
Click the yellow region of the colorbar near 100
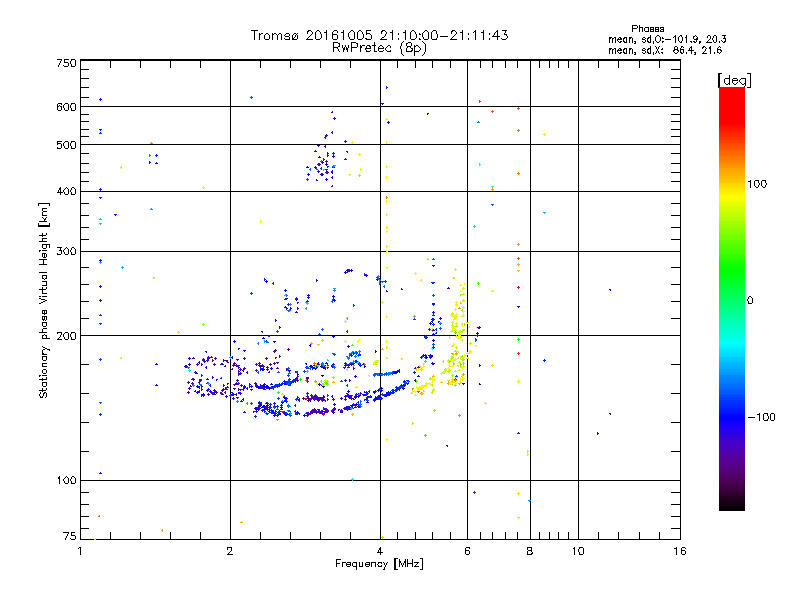732,193
